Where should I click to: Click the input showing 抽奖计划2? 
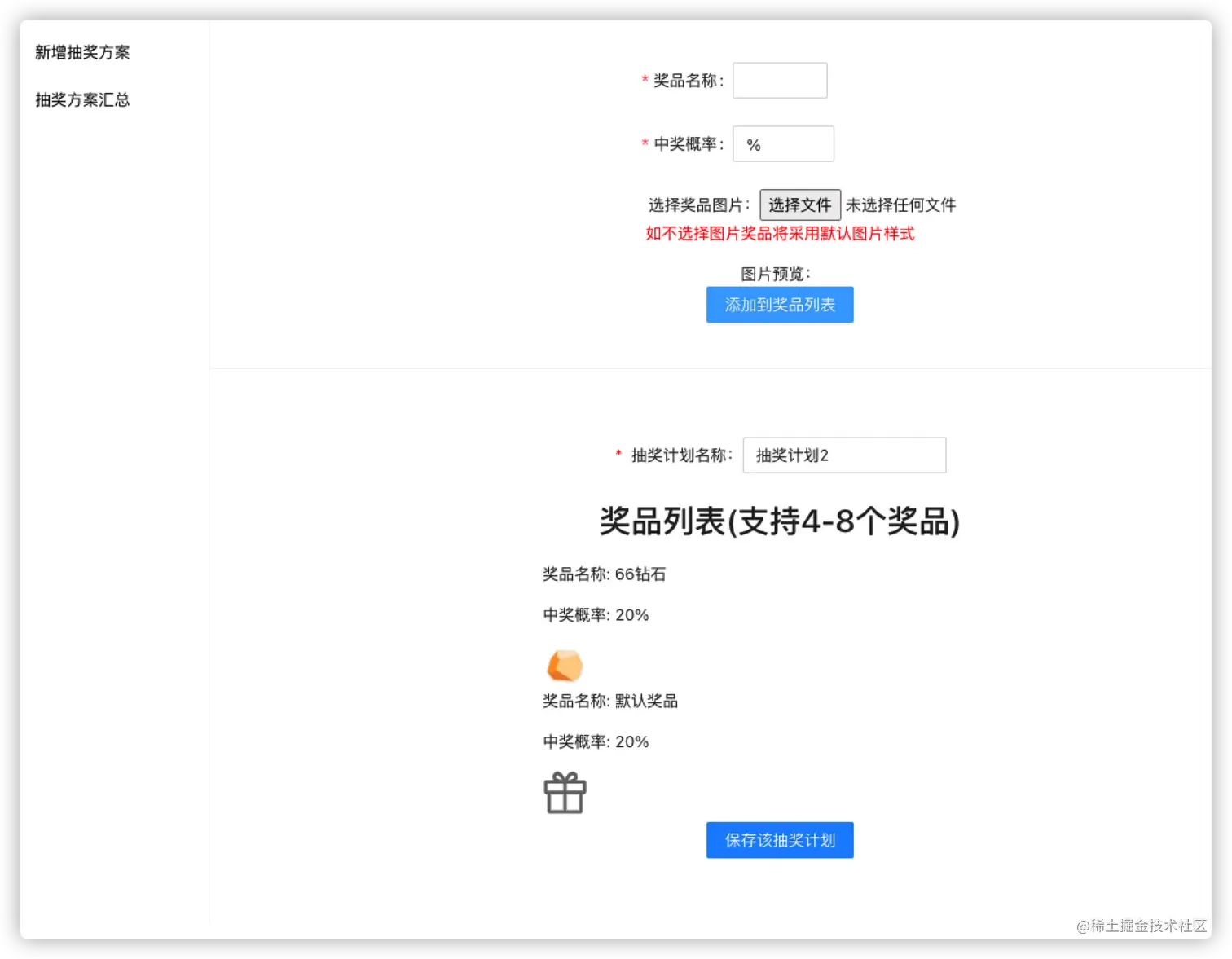click(x=843, y=455)
